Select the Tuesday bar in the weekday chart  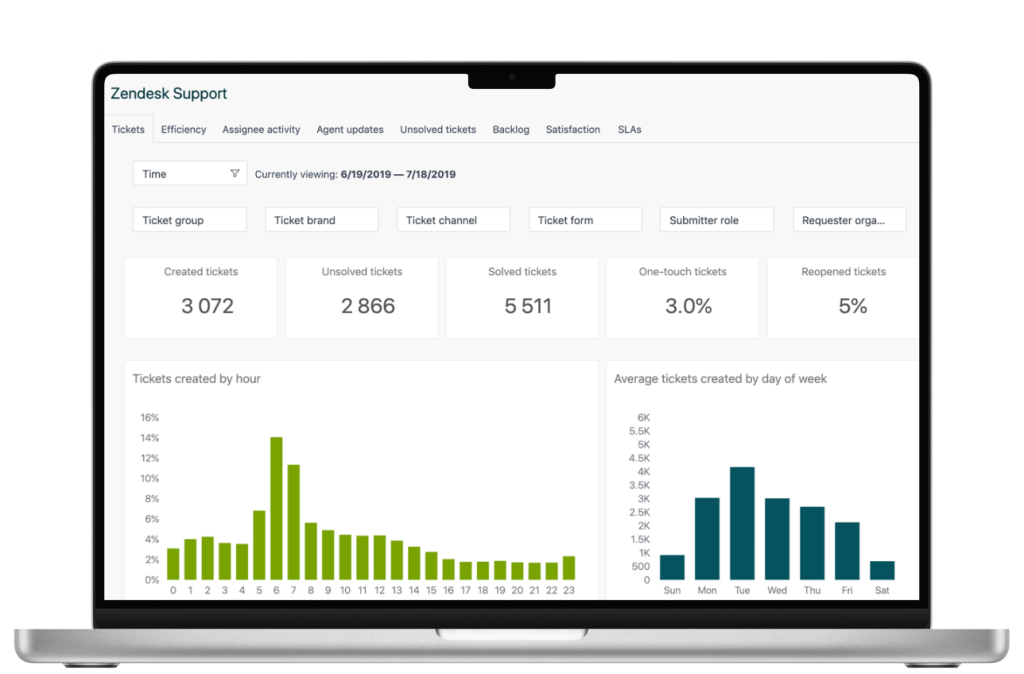741,522
